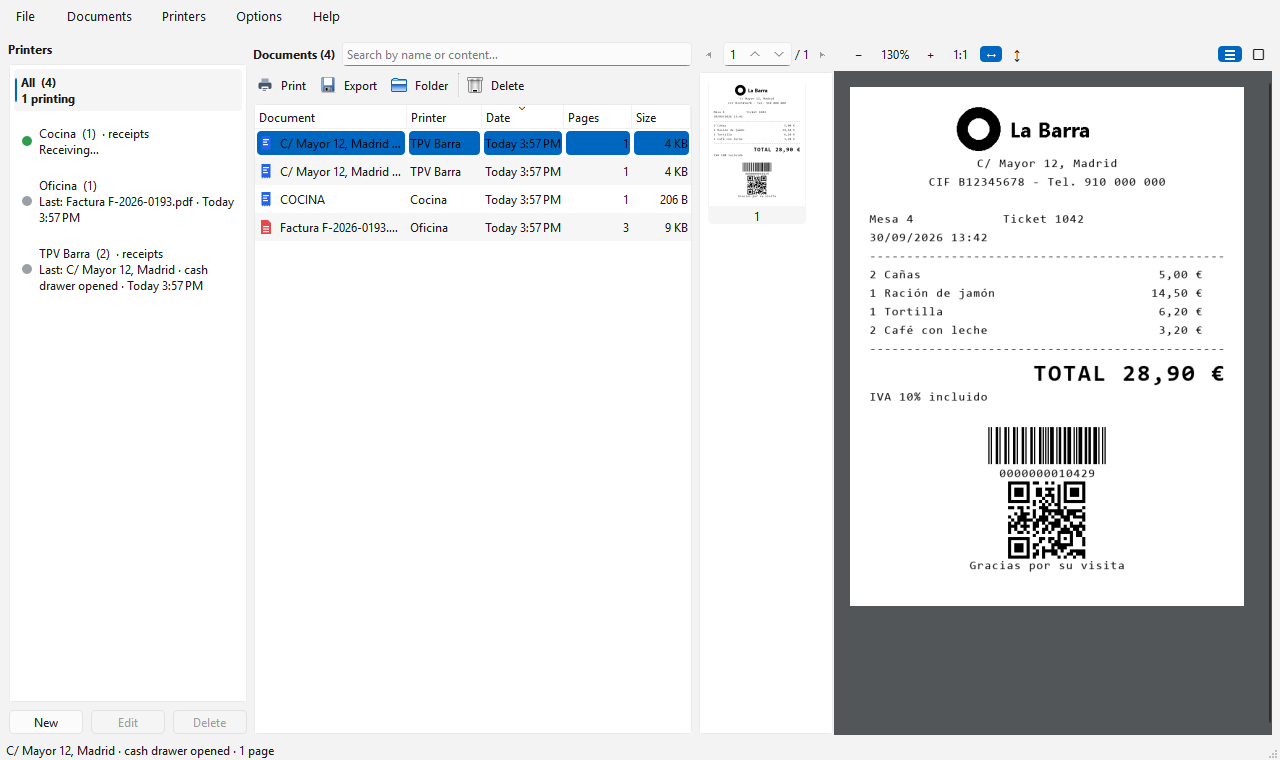Jump to the last page of preview
This screenshot has width=1280, height=760.
point(822,55)
